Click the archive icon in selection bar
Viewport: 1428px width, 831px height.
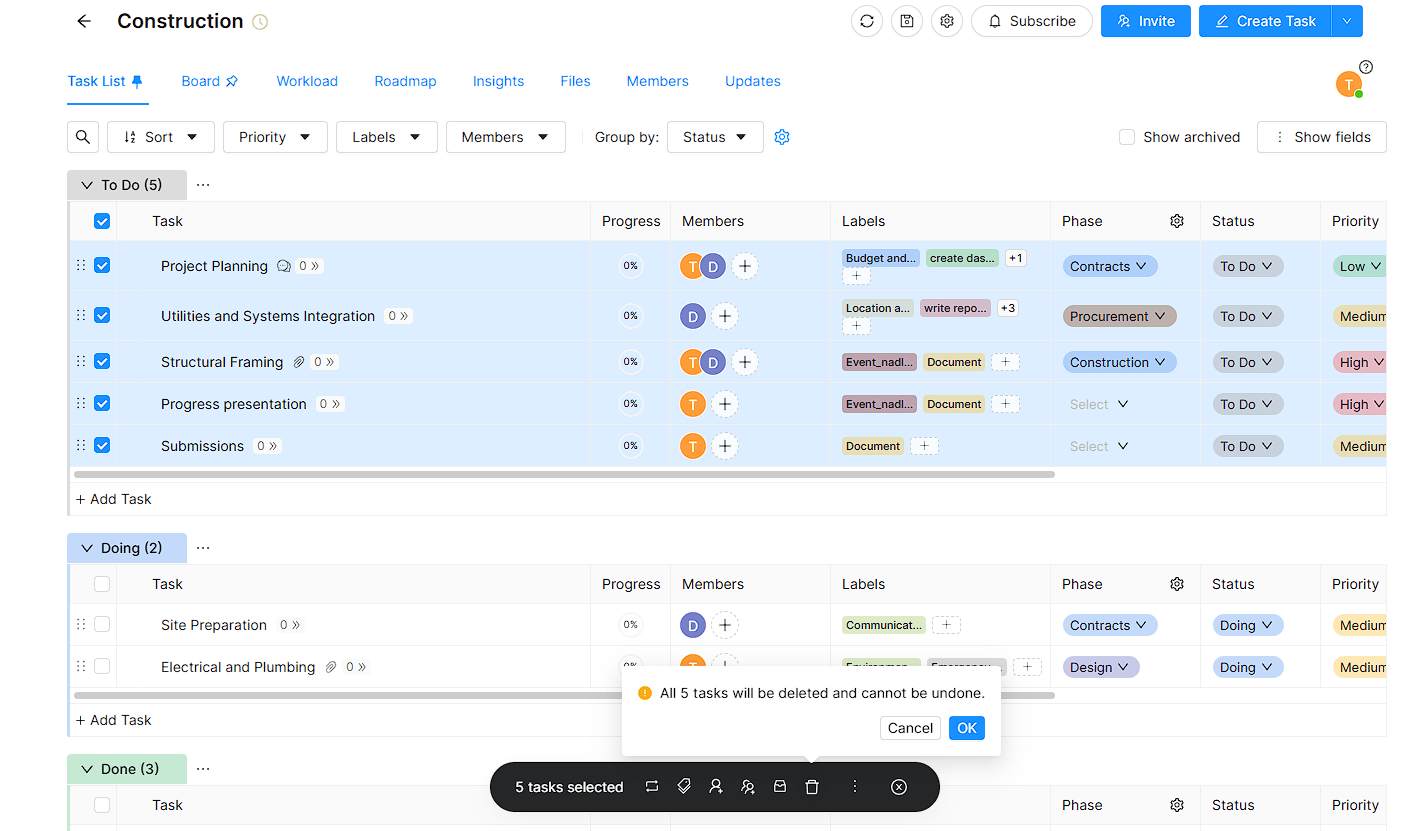tap(780, 787)
